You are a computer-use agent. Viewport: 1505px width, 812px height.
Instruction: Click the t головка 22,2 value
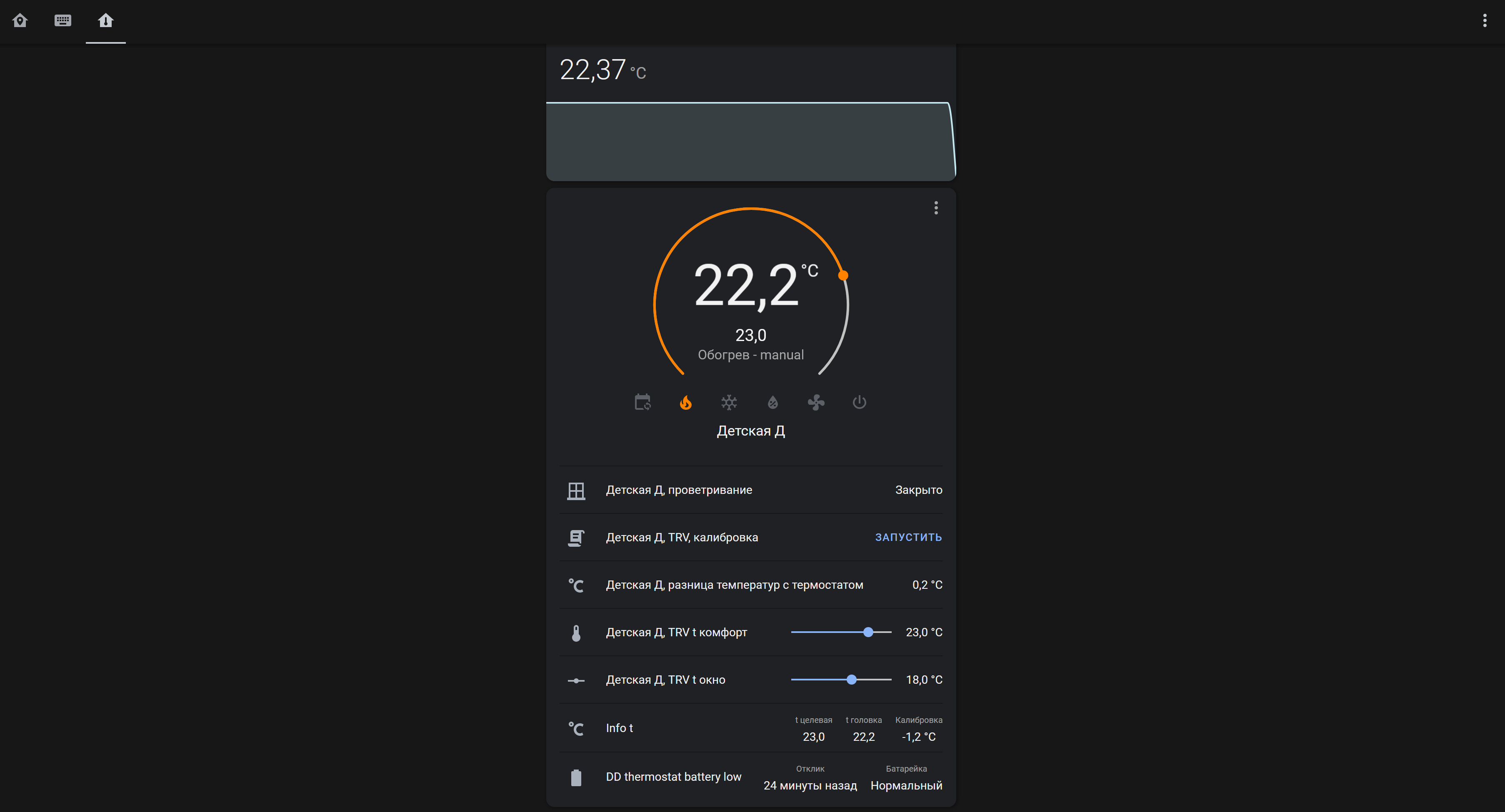[863, 737]
